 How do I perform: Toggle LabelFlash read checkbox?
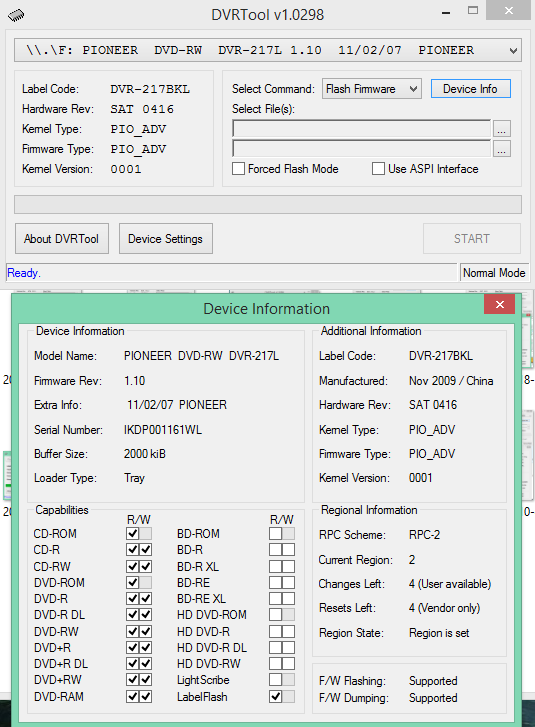click(275, 696)
